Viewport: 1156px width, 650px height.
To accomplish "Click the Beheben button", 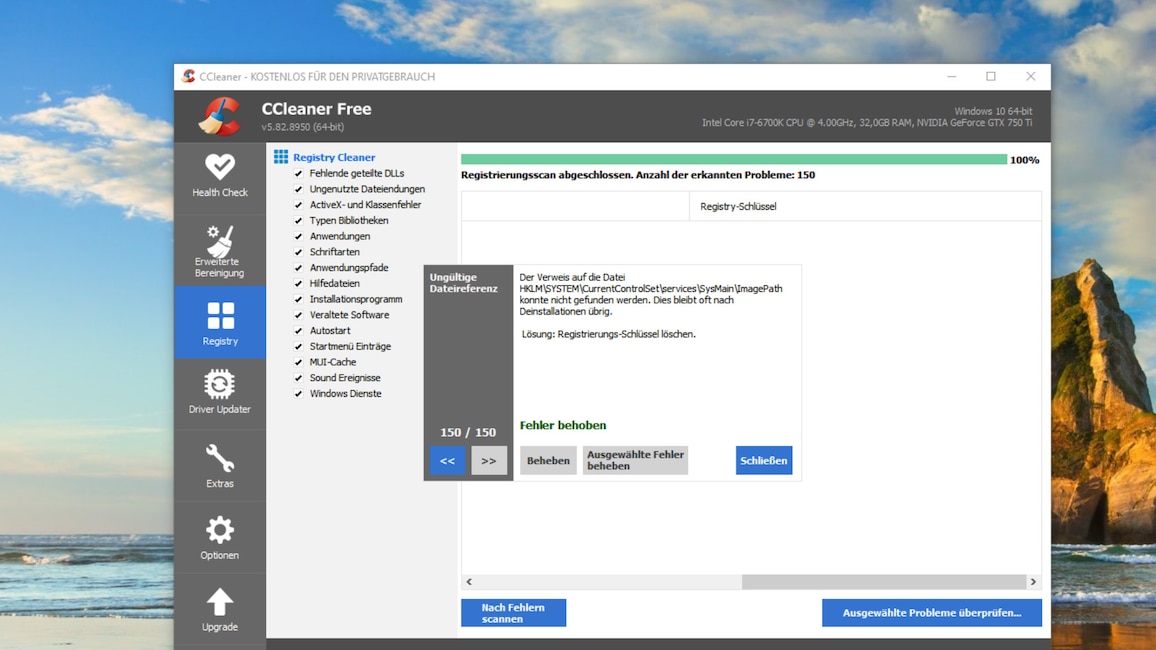I will tap(548, 461).
